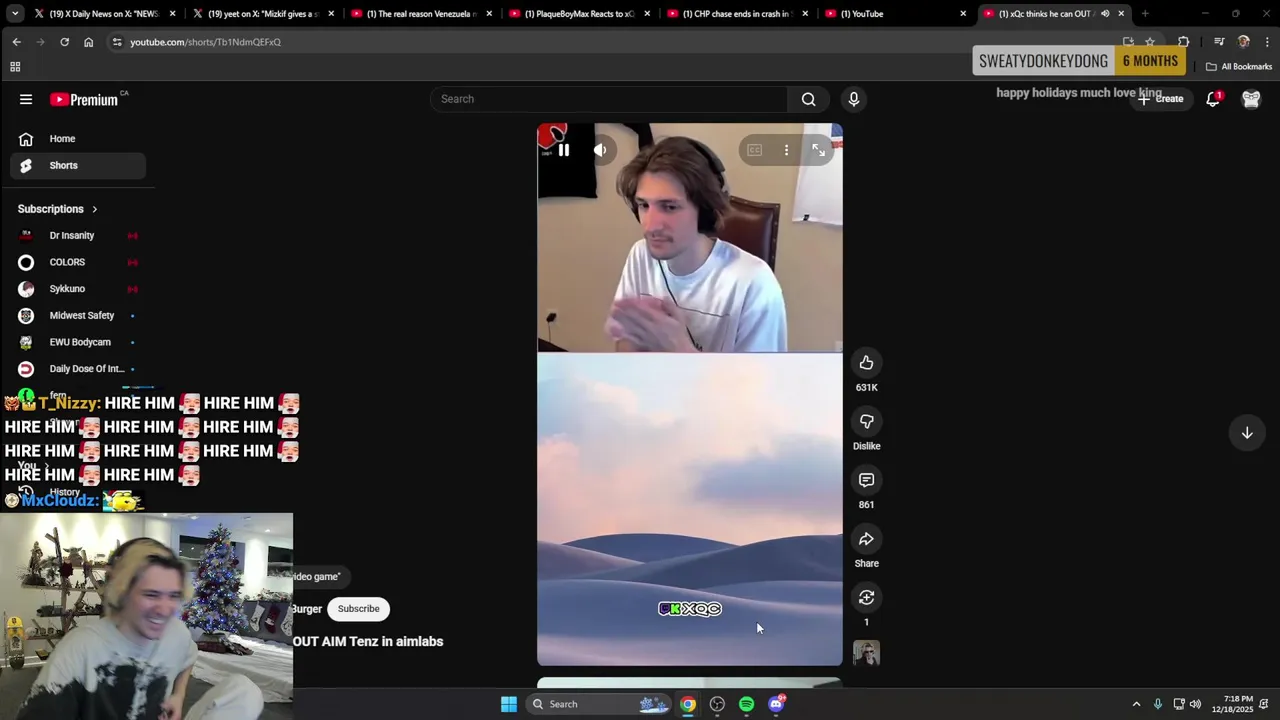Switch to X Daily News tab
The width and height of the screenshot is (1280, 720).
click(103, 14)
